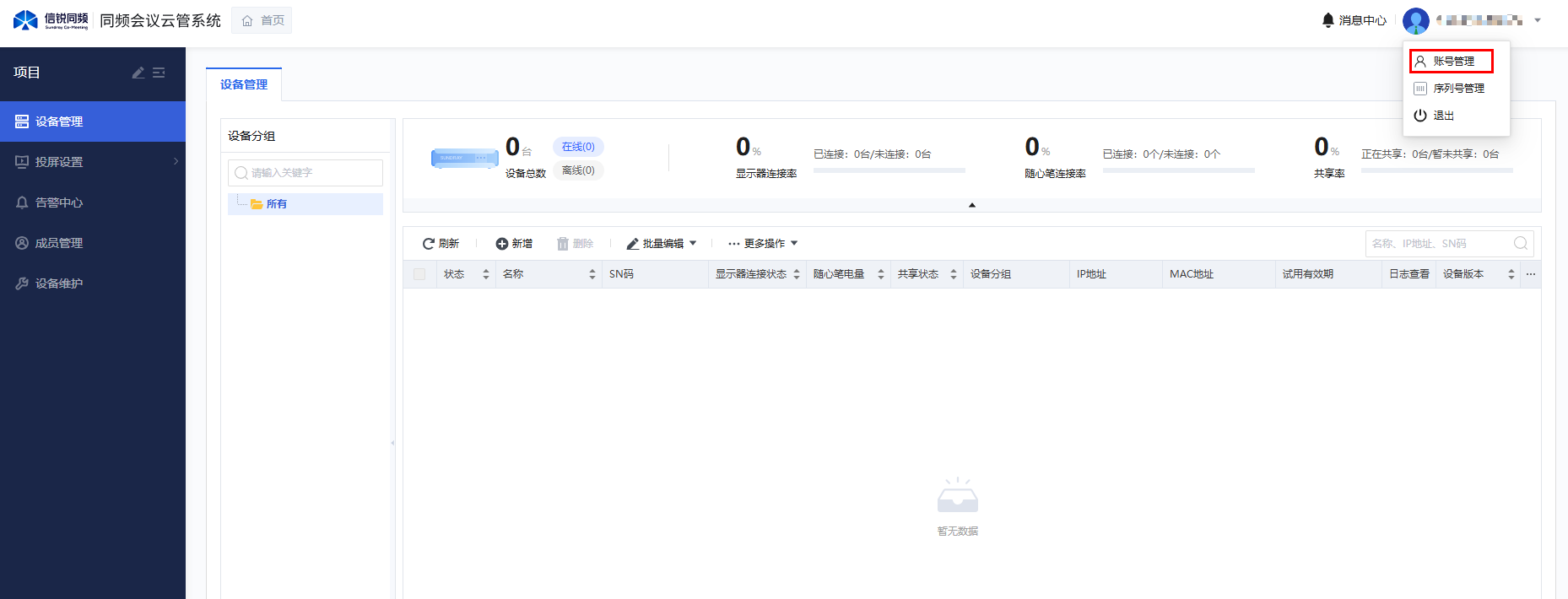Screen dimensions: 1568x599
Task: Open the 批量编辑 dropdown
Action: pyautogui.click(x=662, y=244)
